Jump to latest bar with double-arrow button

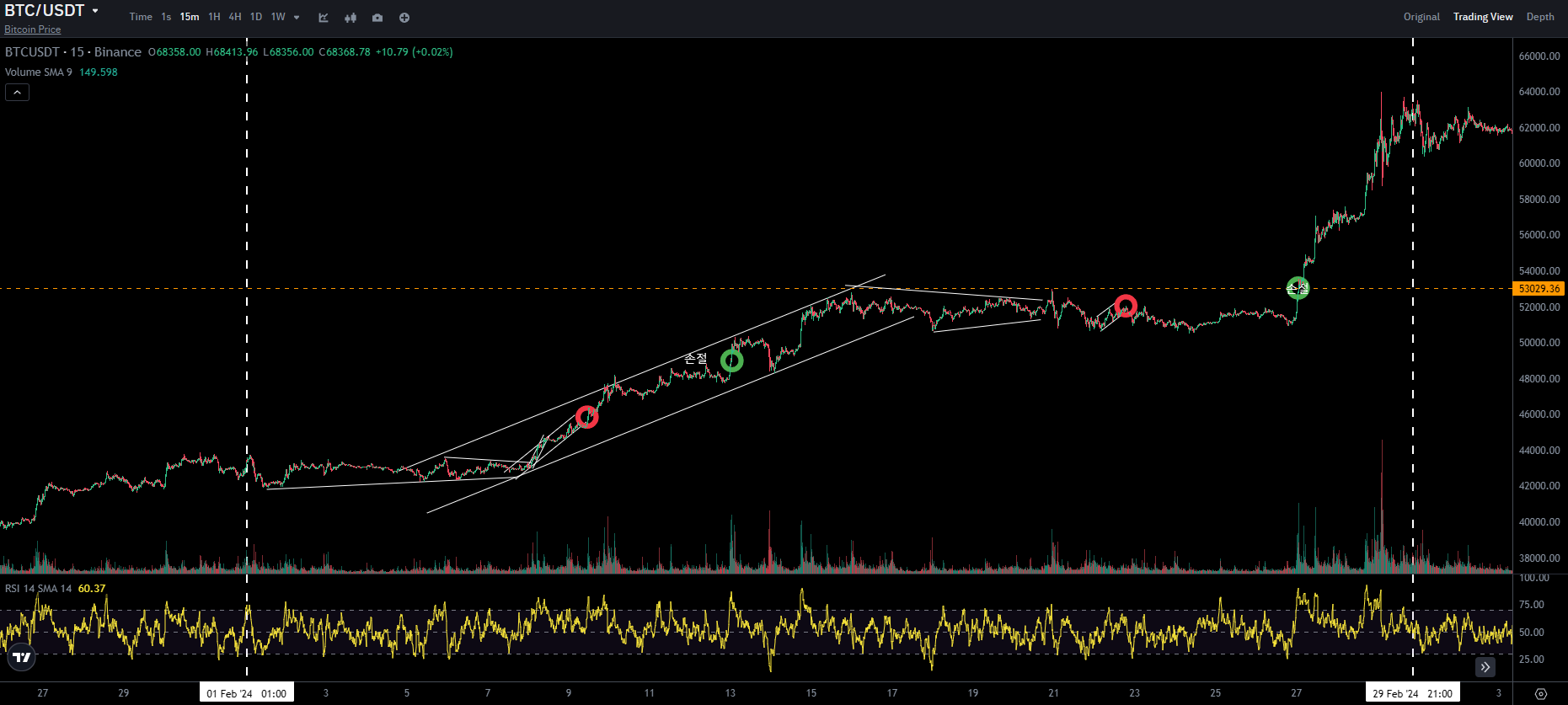(1485, 667)
